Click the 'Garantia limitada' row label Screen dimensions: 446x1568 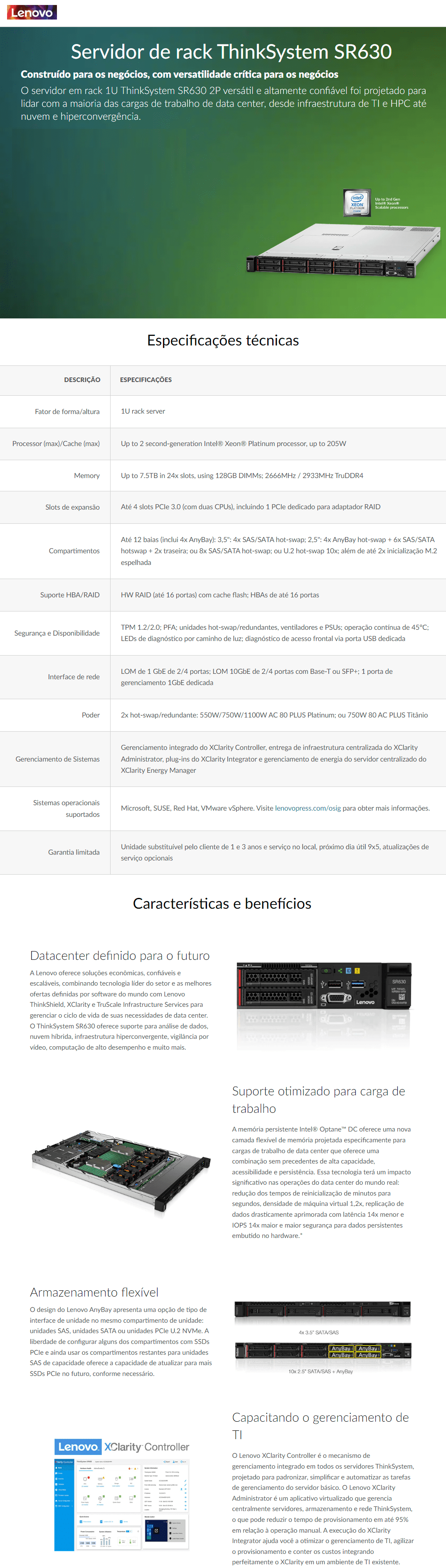pos(74,852)
